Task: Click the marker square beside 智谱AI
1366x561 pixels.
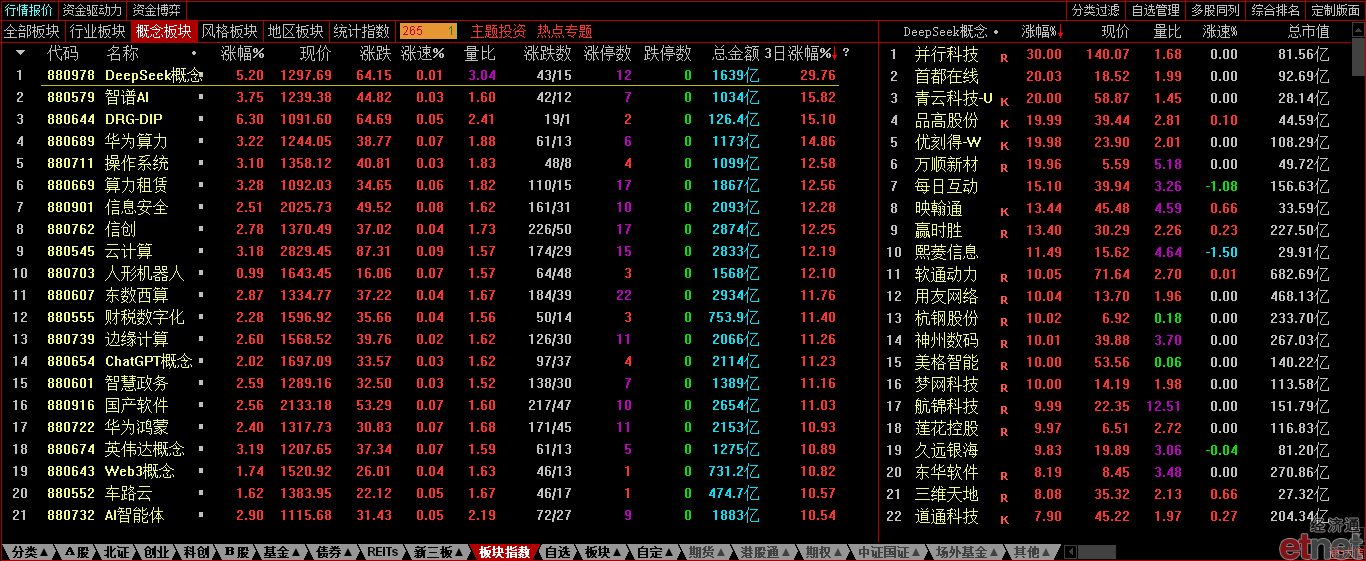Action: [x=201, y=97]
